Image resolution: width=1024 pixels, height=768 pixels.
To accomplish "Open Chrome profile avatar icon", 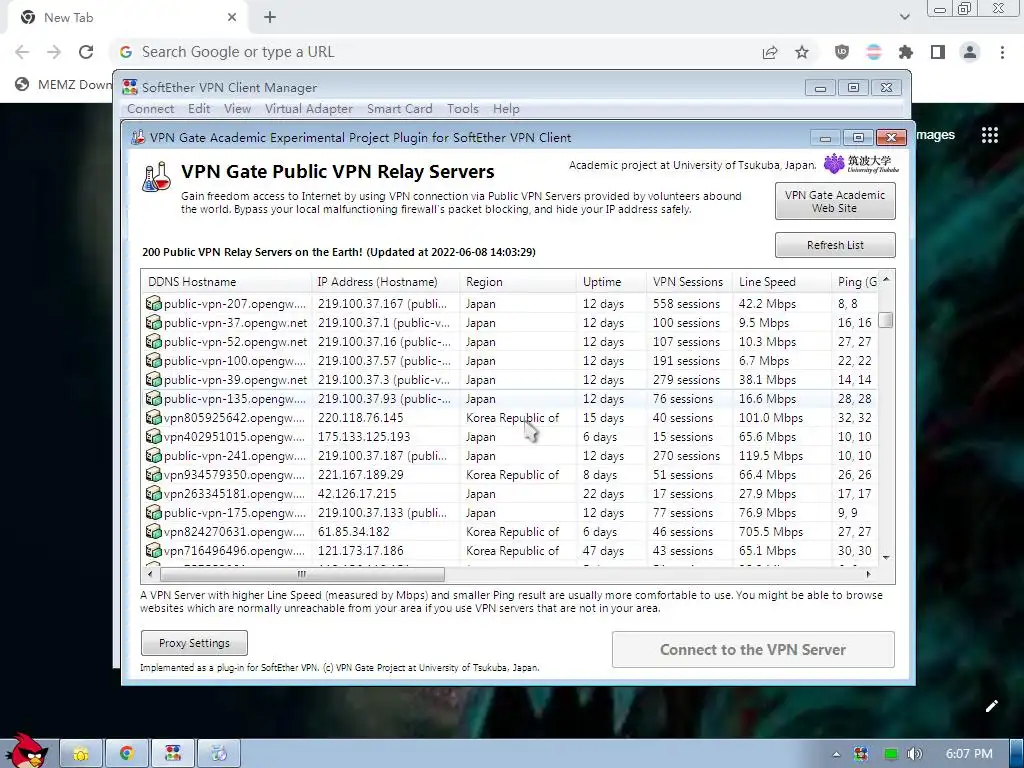I will click(970, 52).
